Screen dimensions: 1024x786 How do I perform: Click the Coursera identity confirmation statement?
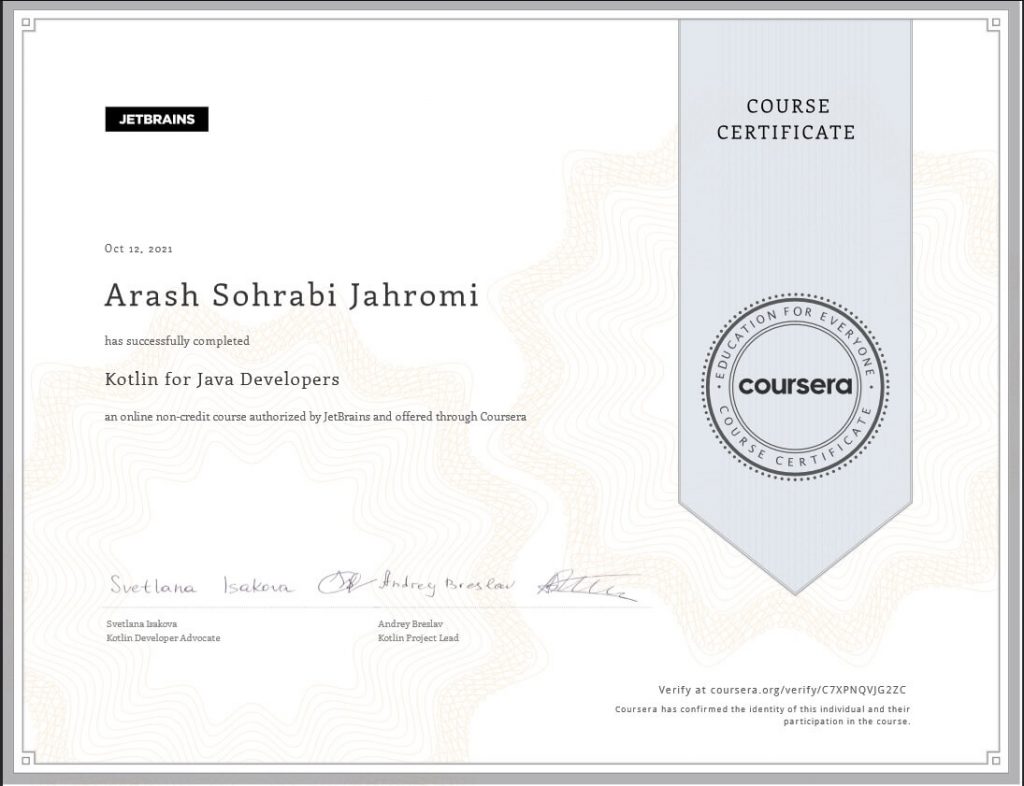coord(762,715)
